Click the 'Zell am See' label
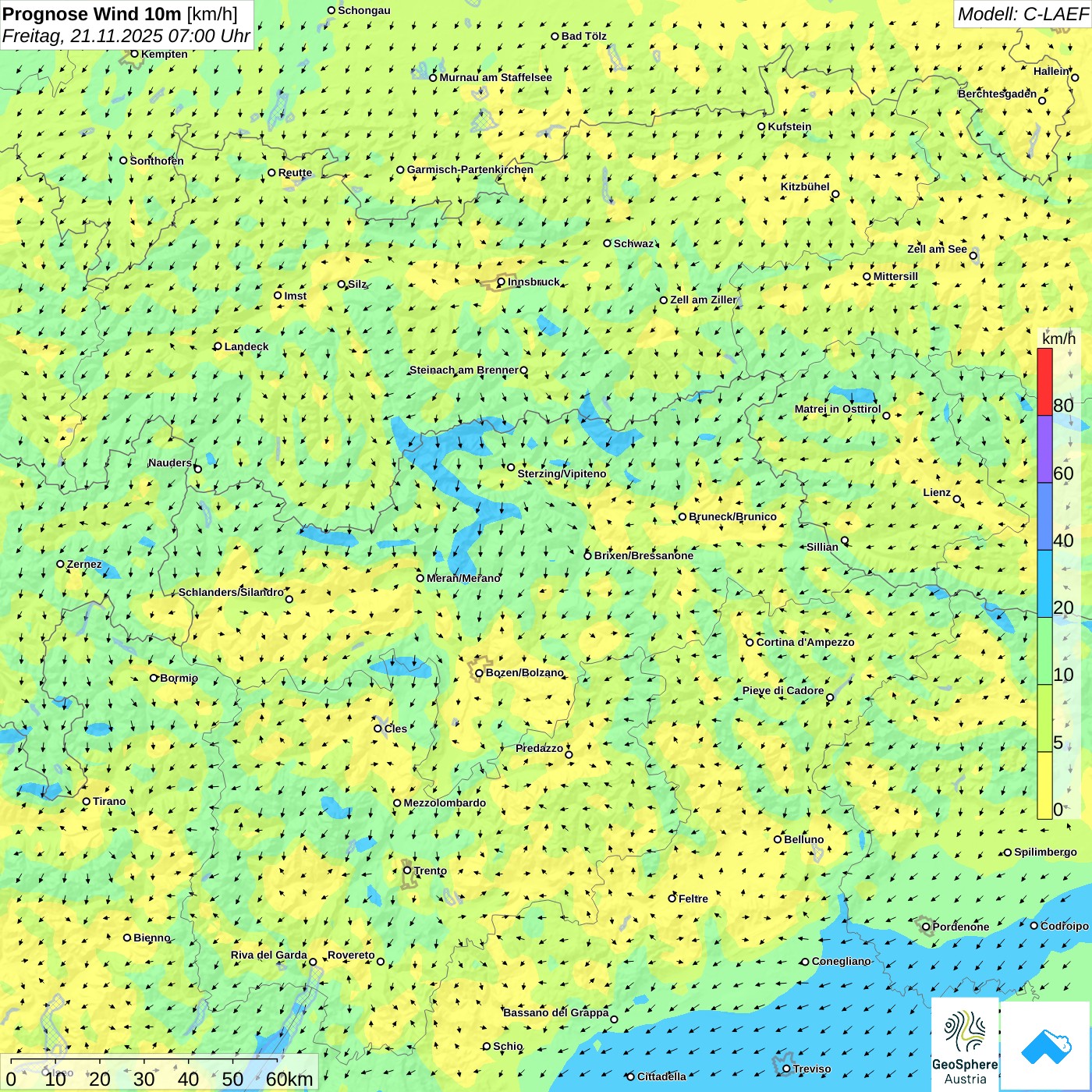The height and width of the screenshot is (1092, 1092). pos(937,249)
